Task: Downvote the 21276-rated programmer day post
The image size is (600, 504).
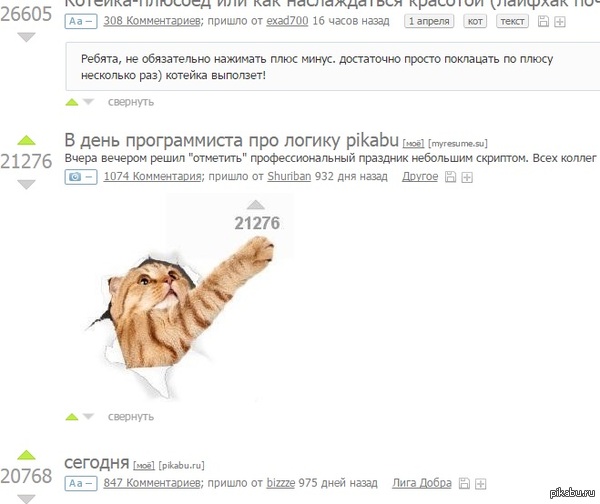Action: click(26, 184)
